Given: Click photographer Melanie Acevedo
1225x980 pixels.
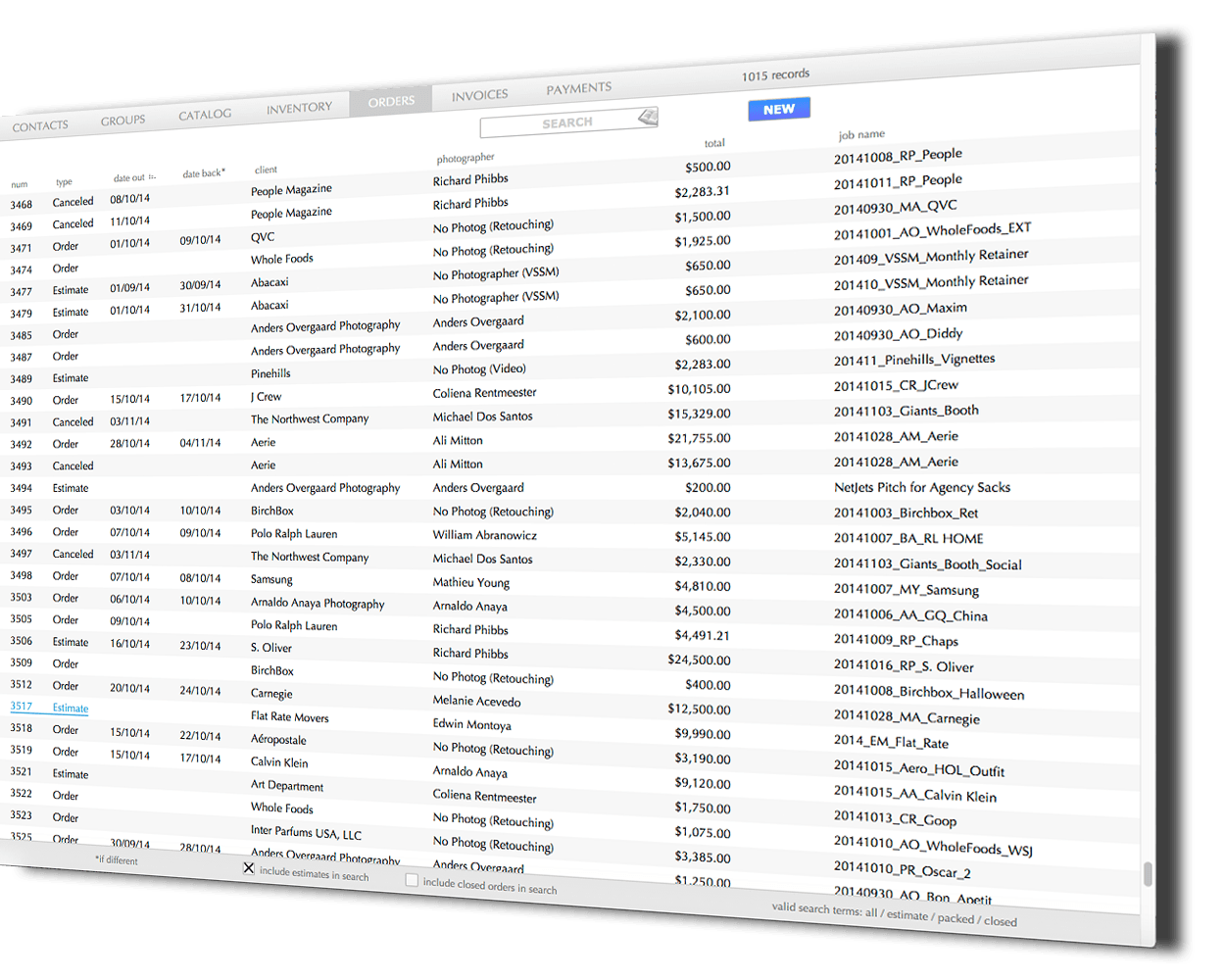Looking at the screenshot, I should click(476, 701).
